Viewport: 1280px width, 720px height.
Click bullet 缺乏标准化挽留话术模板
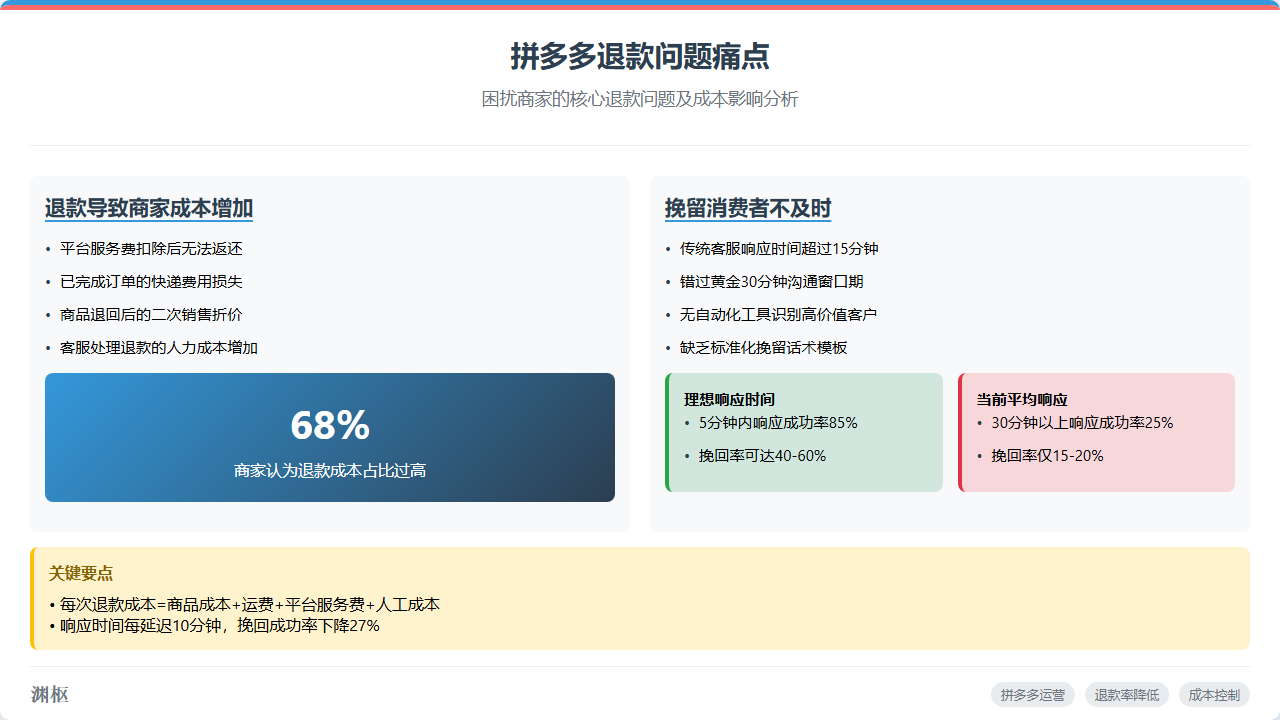[x=763, y=348]
